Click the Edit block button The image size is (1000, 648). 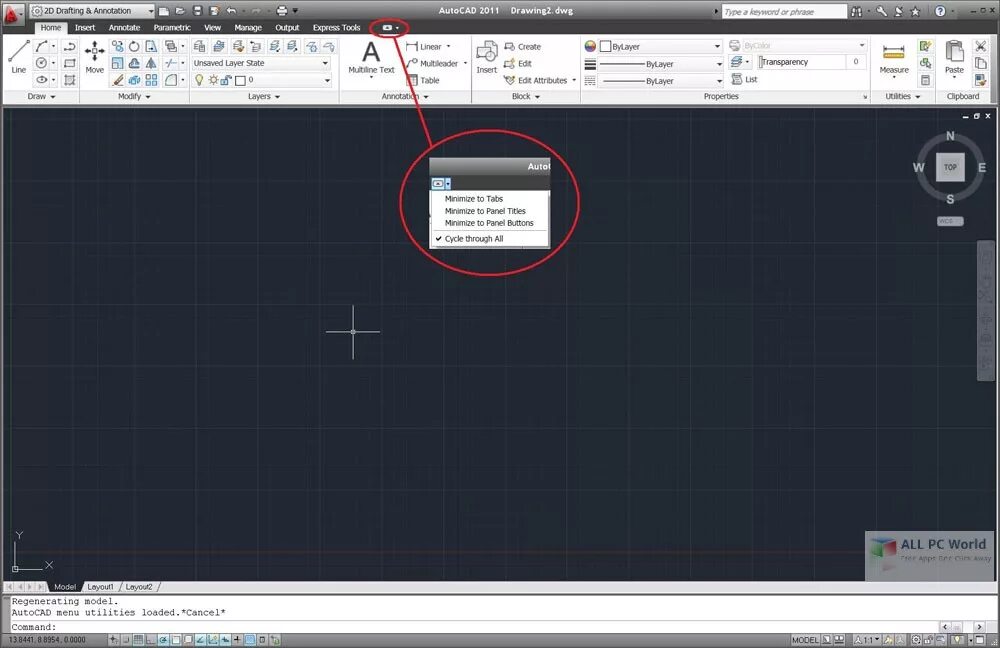pyautogui.click(x=517, y=63)
